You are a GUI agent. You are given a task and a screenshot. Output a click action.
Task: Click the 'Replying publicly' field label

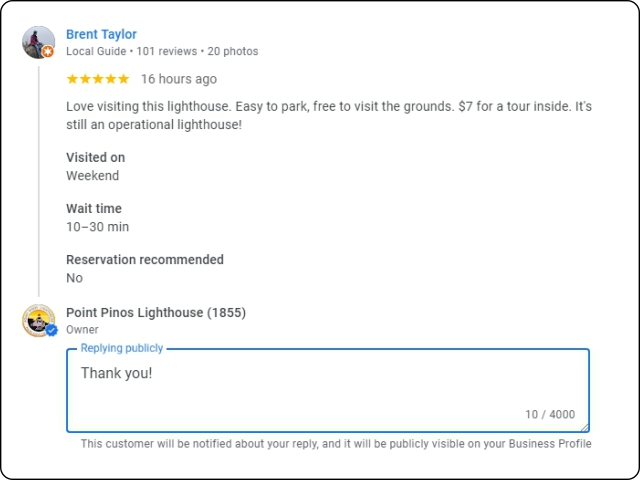coord(122,348)
